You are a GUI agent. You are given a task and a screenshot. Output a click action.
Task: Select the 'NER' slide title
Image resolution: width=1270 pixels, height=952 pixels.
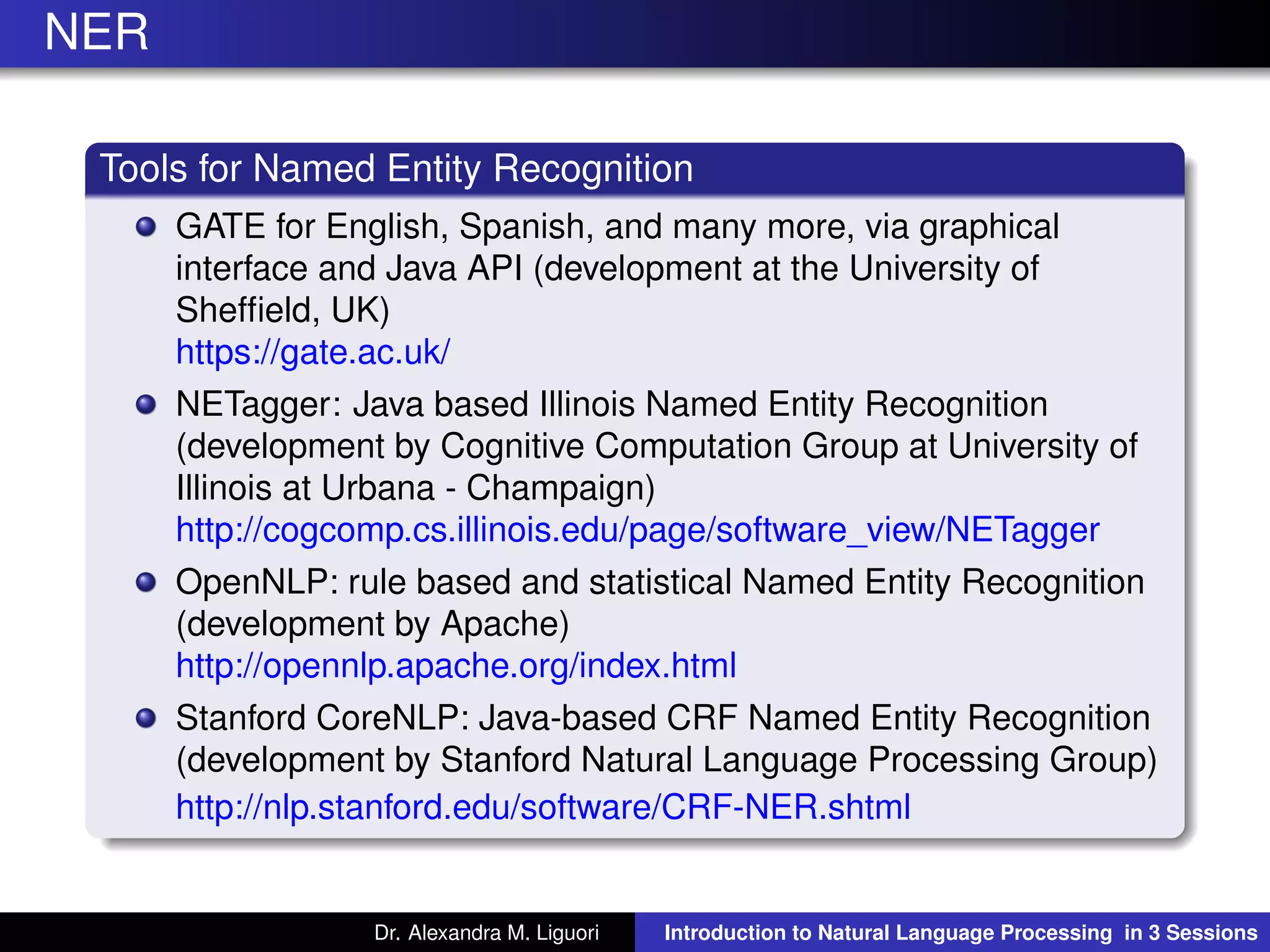pyautogui.click(x=97, y=32)
